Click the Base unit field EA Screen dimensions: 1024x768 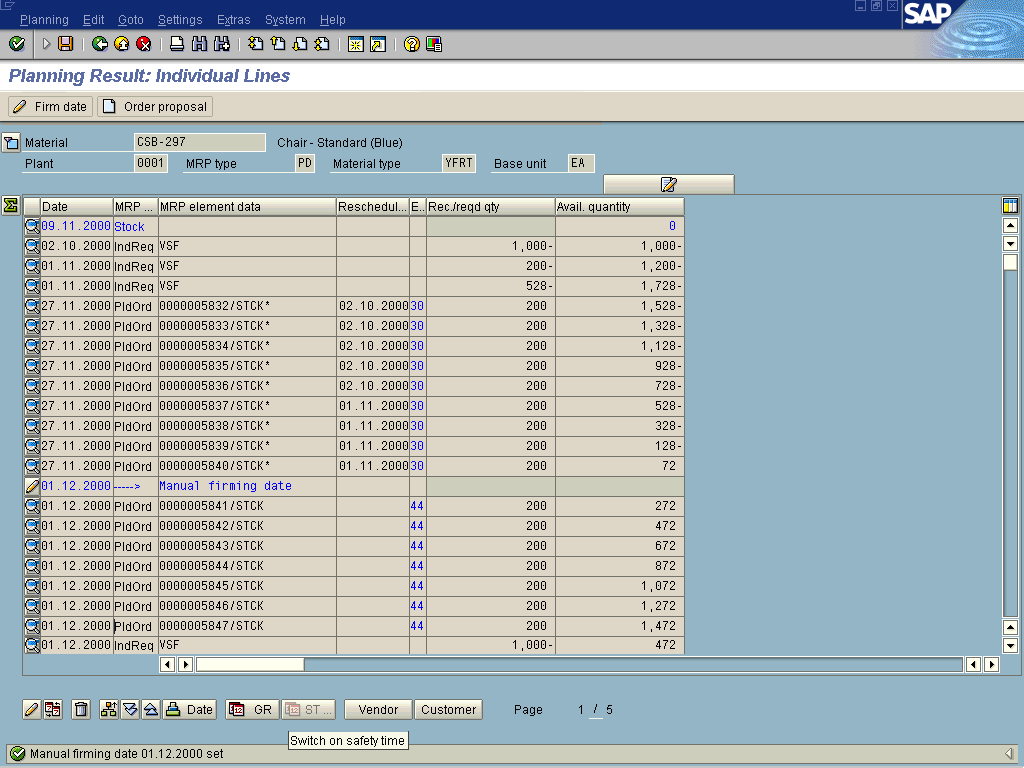[x=581, y=163]
